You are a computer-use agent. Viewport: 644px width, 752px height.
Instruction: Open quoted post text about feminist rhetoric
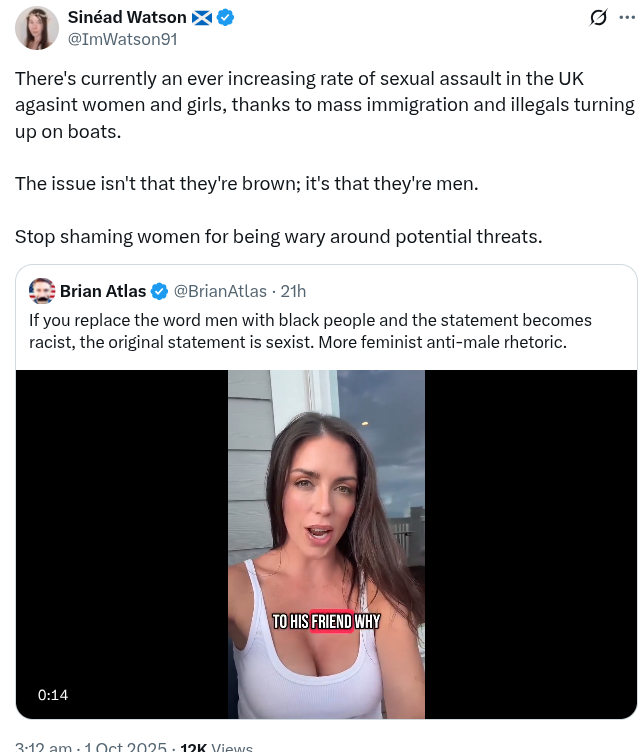pos(310,331)
